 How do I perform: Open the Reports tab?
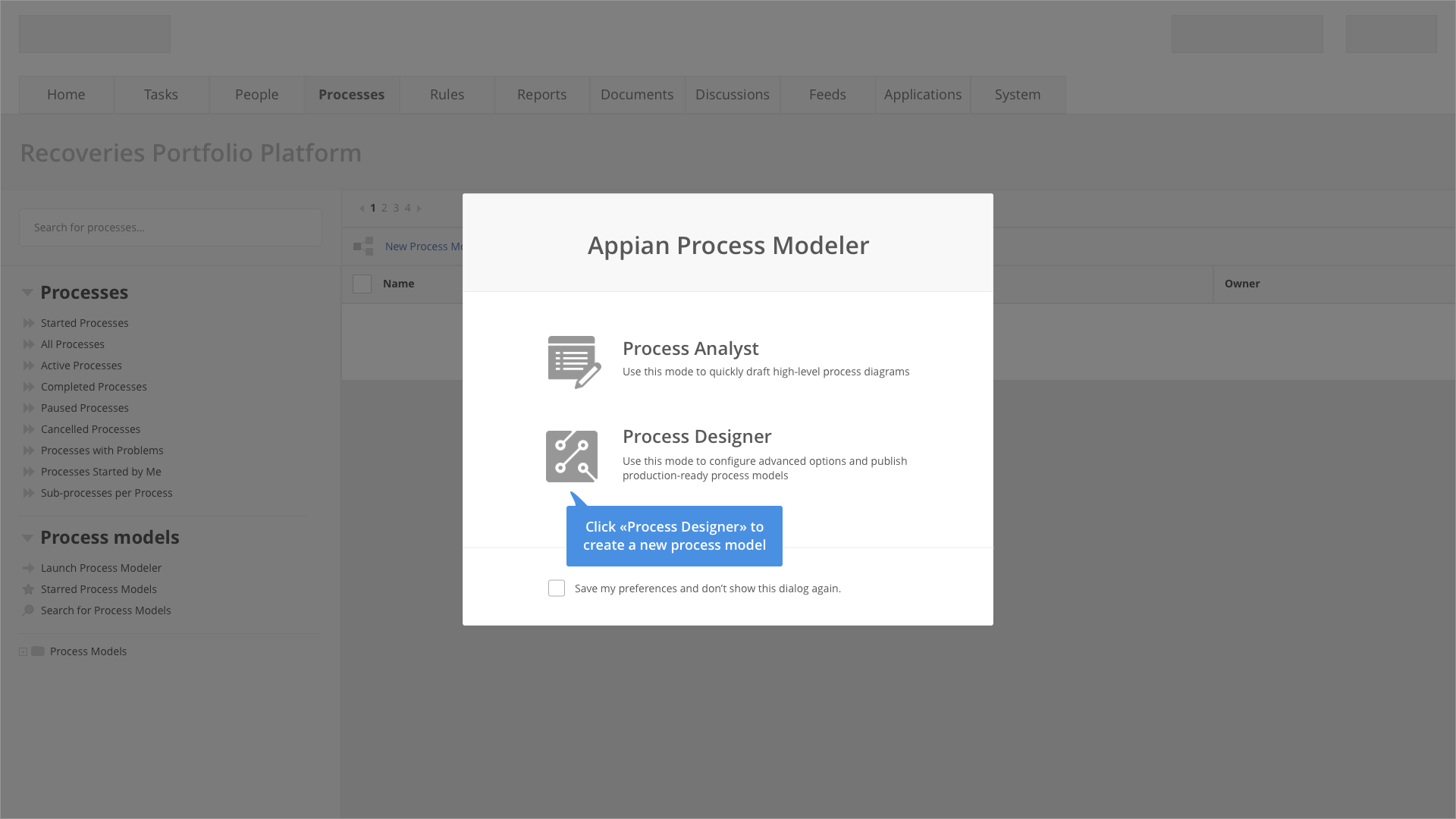541,95
